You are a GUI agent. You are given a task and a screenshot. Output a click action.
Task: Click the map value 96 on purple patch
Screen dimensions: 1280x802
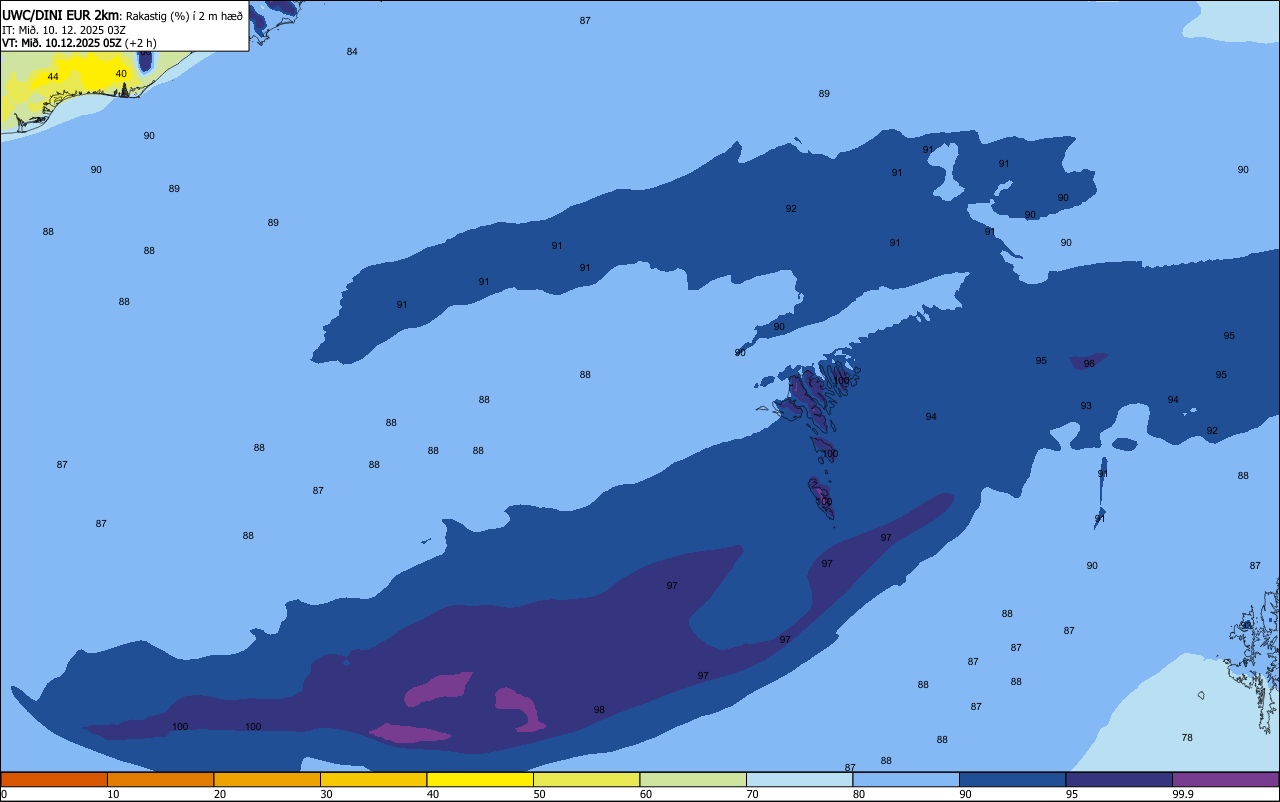[1089, 364]
